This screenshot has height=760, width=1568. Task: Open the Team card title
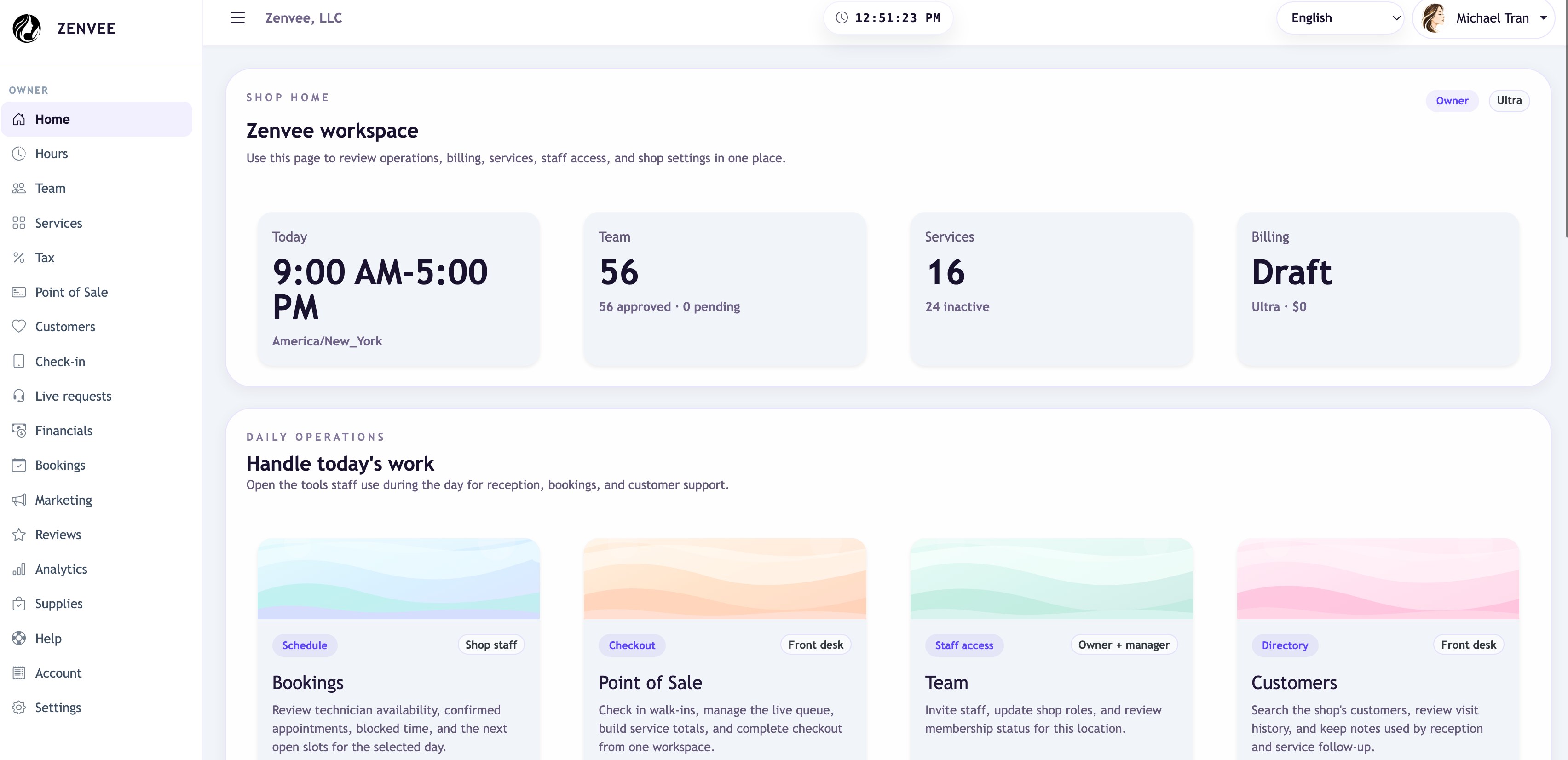tap(946, 683)
